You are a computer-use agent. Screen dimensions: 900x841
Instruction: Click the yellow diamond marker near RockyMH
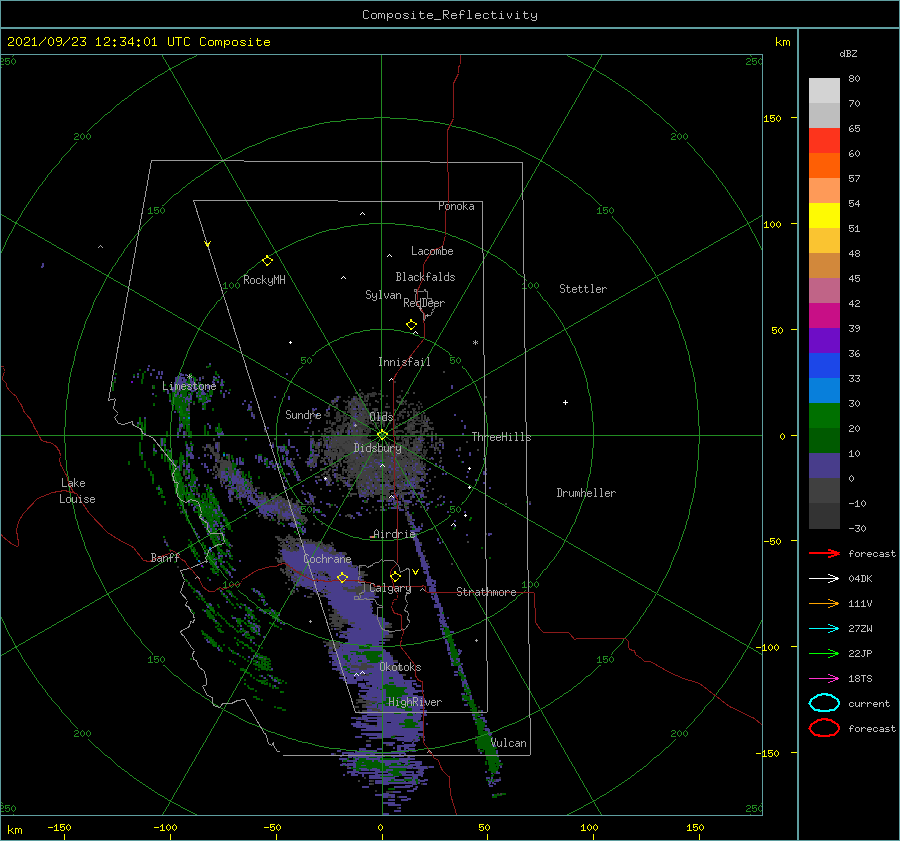267,261
